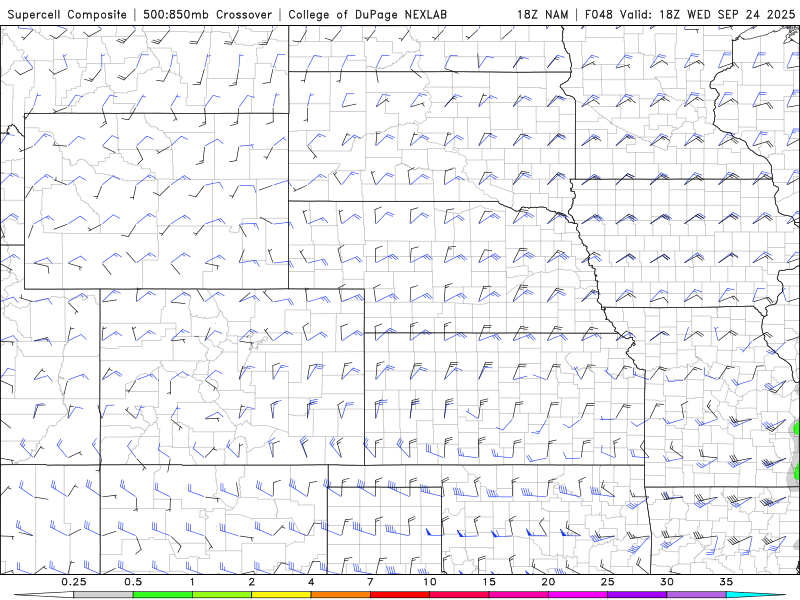Click the 4 label on the legend scale

pos(311,582)
